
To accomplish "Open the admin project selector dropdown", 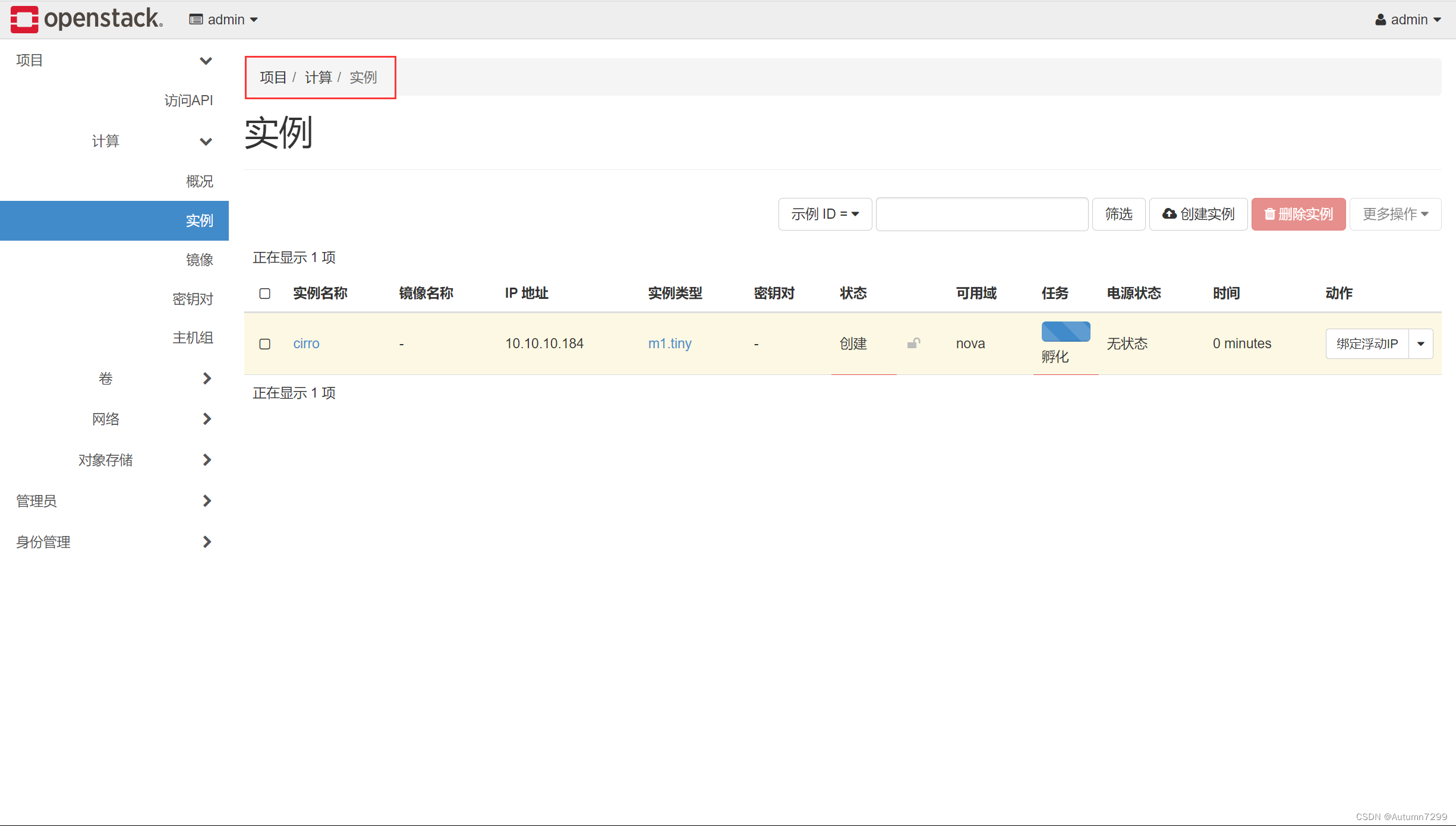I will pyautogui.click(x=223, y=20).
